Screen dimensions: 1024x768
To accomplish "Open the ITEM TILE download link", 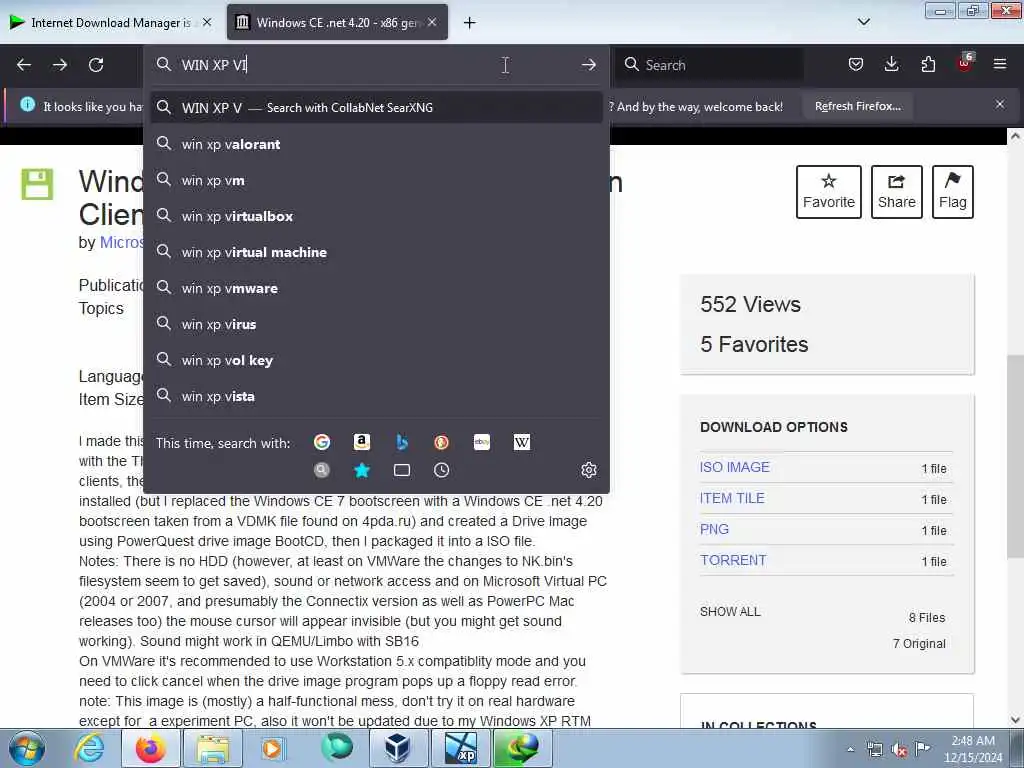I will click(x=732, y=498).
